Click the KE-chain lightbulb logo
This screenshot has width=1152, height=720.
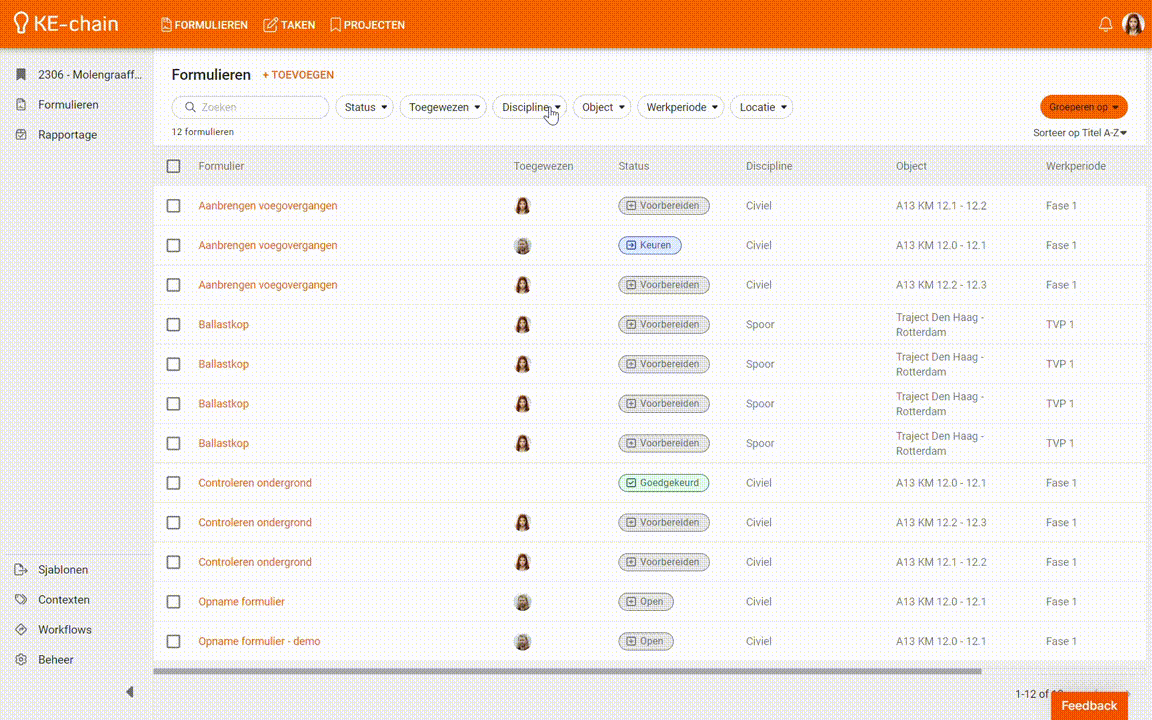coord(21,24)
